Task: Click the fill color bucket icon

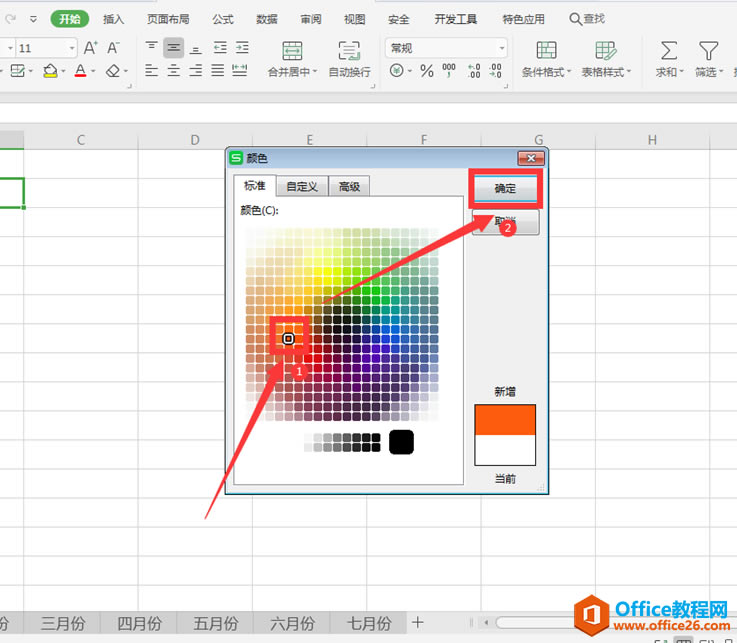Action: pos(50,71)
